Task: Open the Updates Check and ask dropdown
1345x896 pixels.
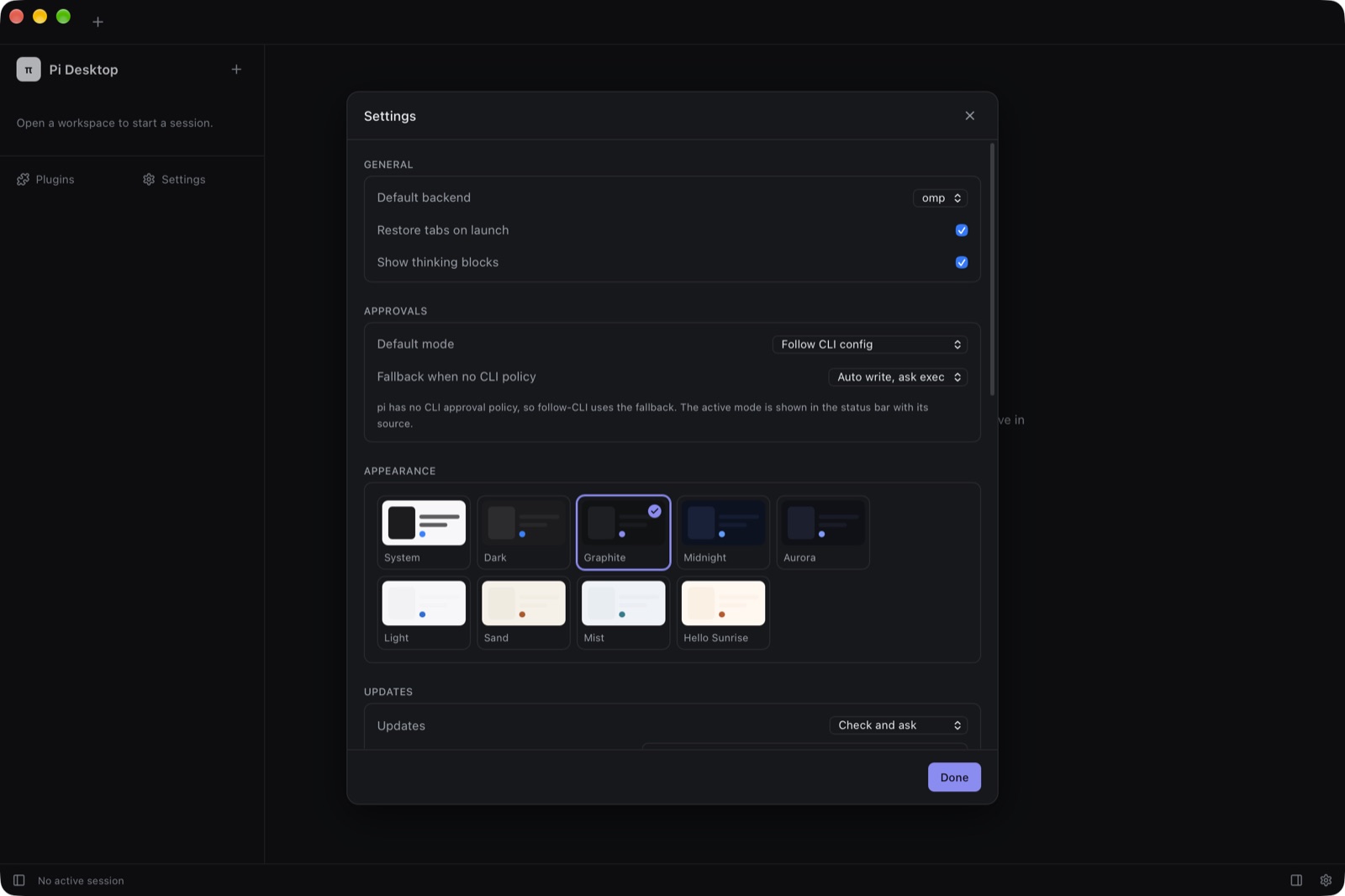Action: click(899, 725)
